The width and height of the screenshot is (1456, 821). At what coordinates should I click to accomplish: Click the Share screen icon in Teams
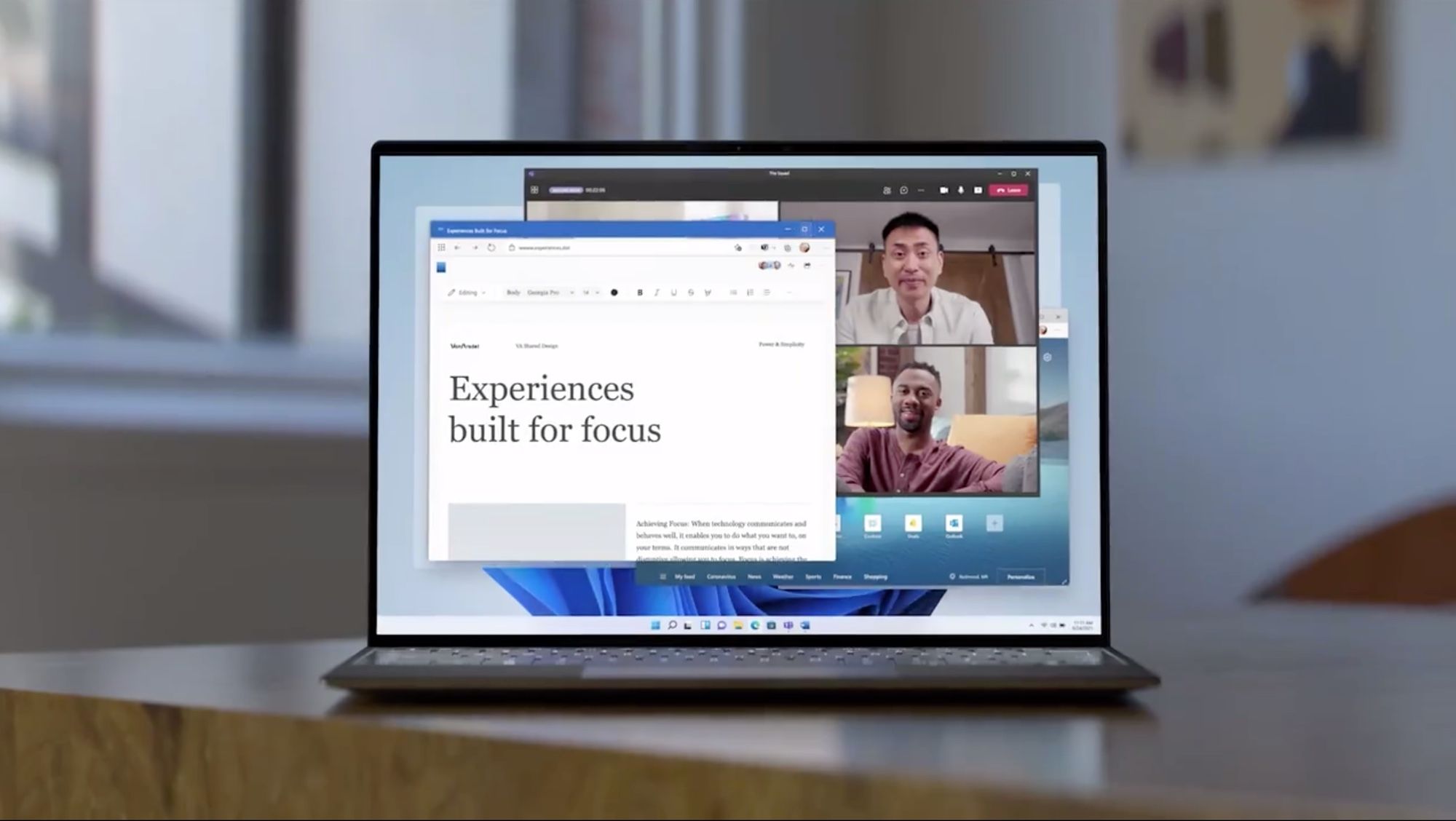[x=977, y=190]
